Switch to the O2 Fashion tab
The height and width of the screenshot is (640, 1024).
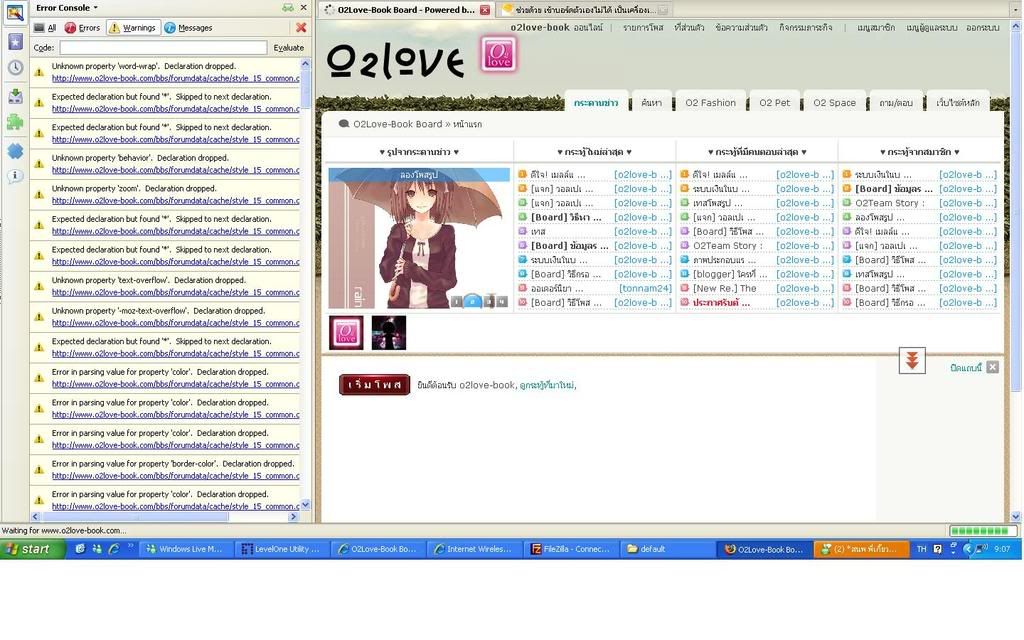(x=711, y=103)
